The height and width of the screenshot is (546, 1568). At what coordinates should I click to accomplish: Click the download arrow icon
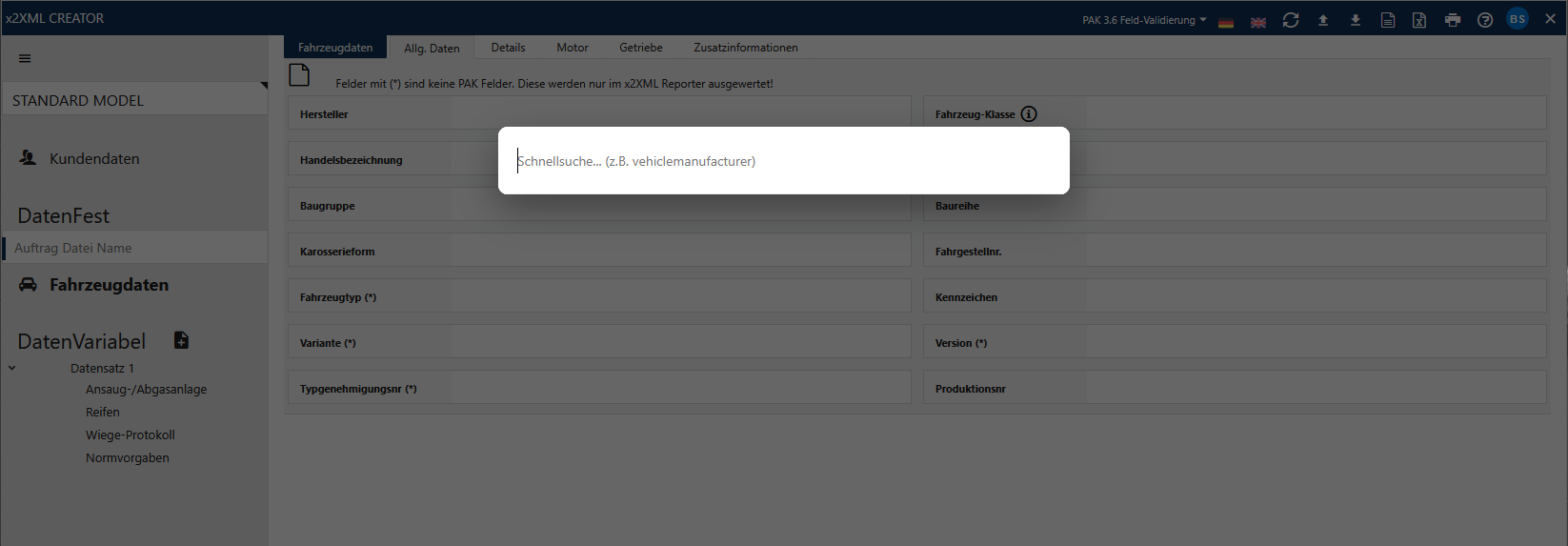1355,20
